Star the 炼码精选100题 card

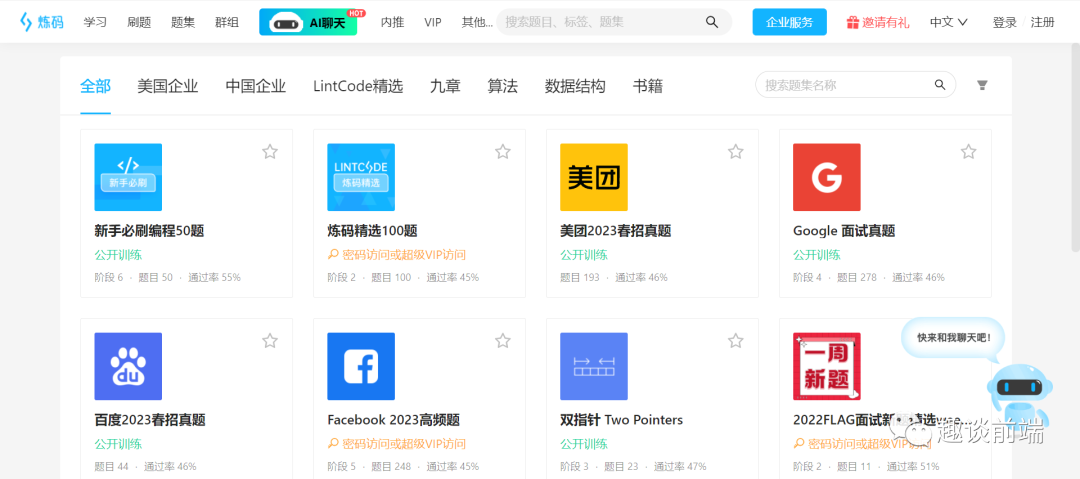503,152
